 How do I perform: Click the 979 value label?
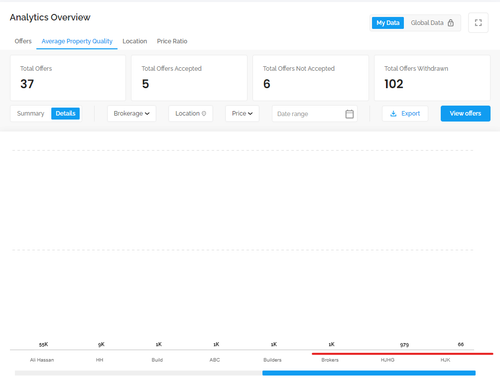coord(404,345)
